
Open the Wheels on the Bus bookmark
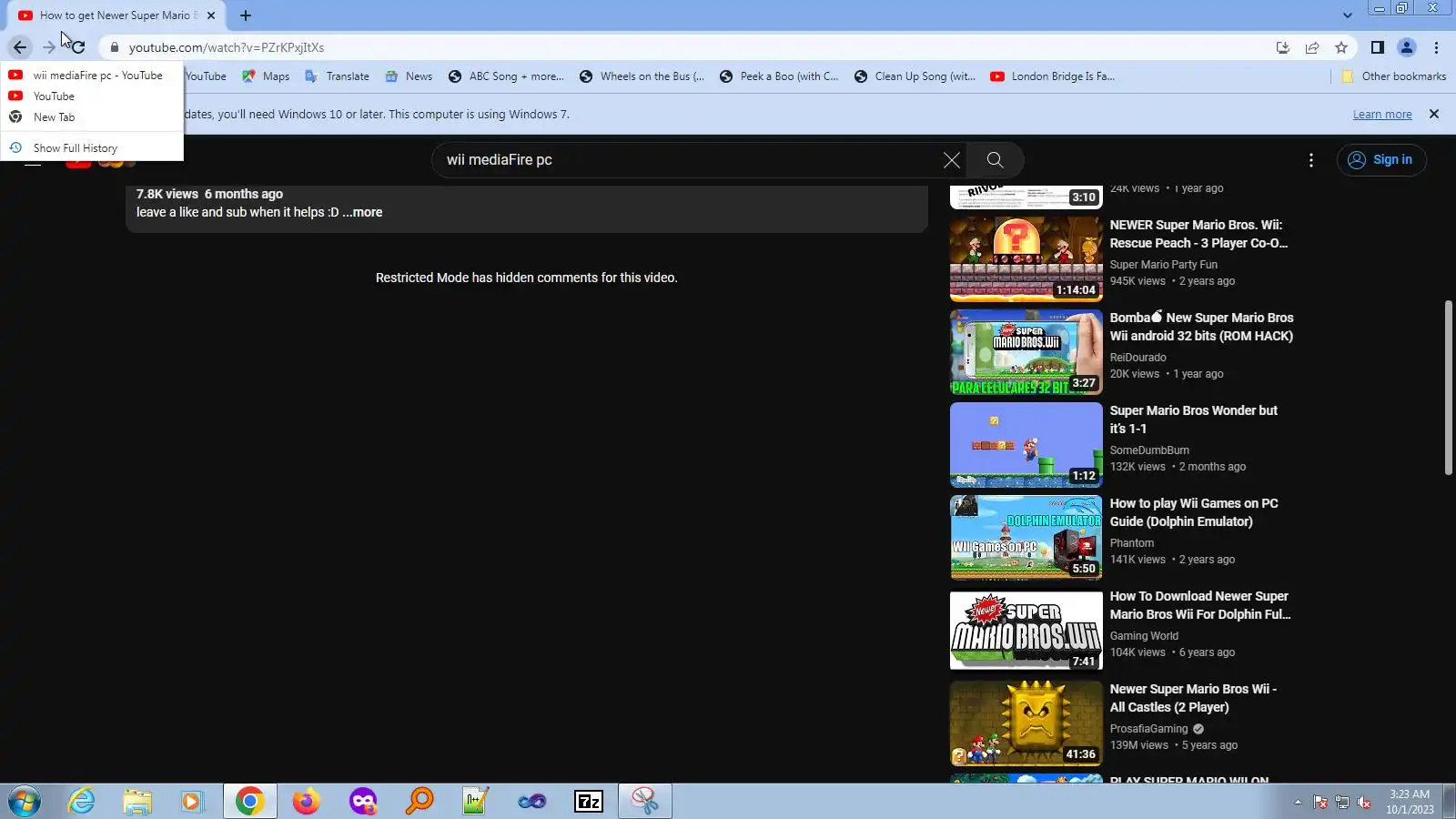[x=642, y=76]
